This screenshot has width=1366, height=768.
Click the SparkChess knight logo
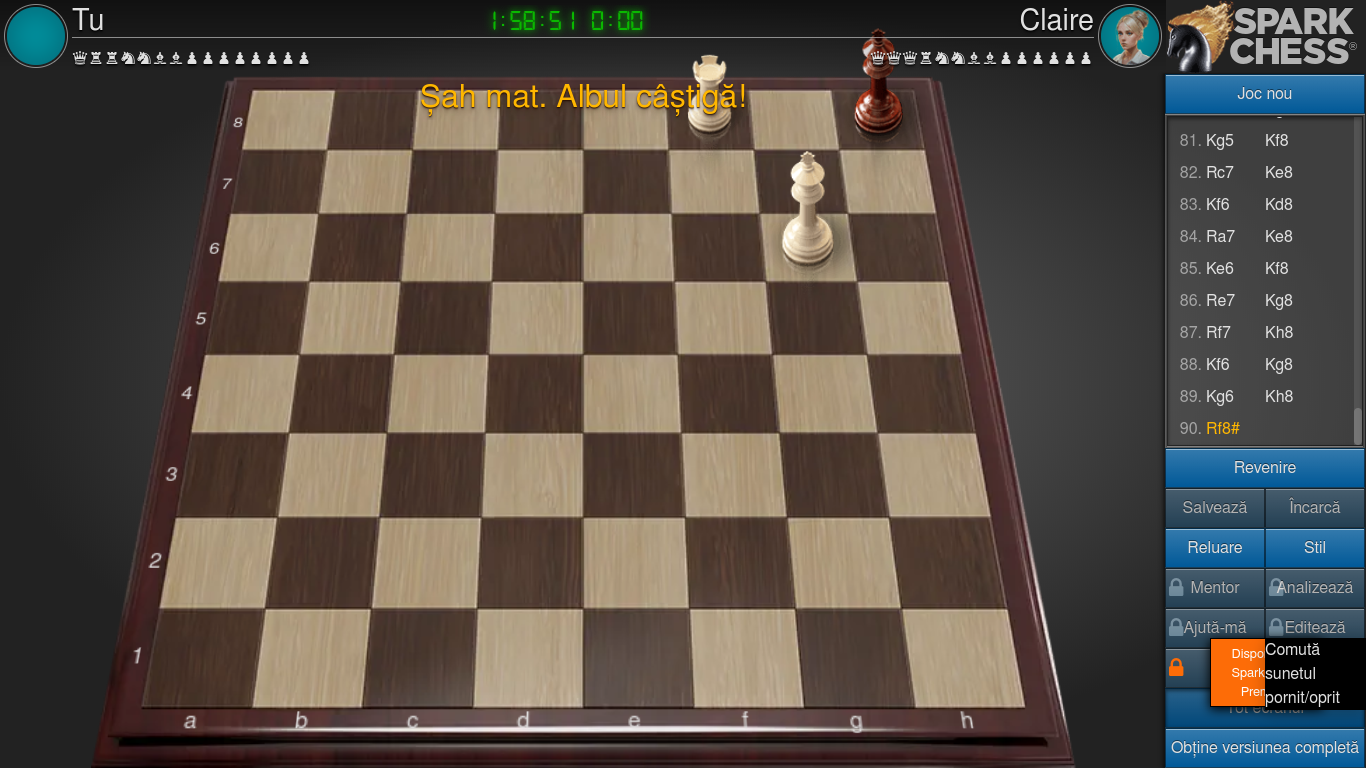(1198, 38)
